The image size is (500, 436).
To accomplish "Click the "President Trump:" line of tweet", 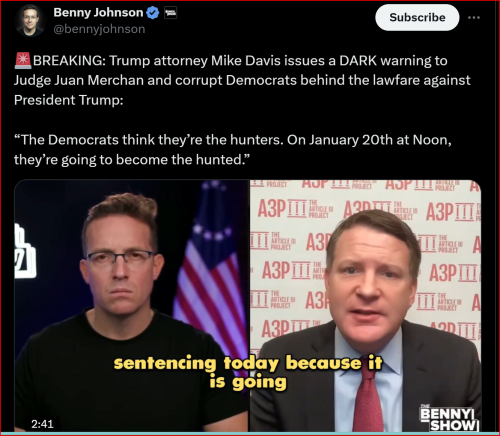I will coord(69,100).
